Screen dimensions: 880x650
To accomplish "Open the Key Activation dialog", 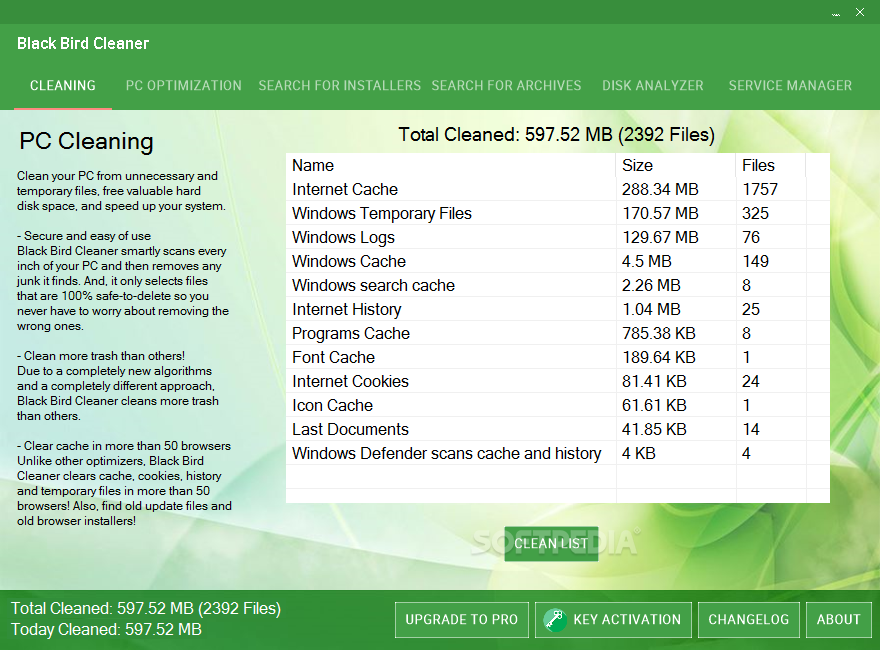I will tap(613, 620).
